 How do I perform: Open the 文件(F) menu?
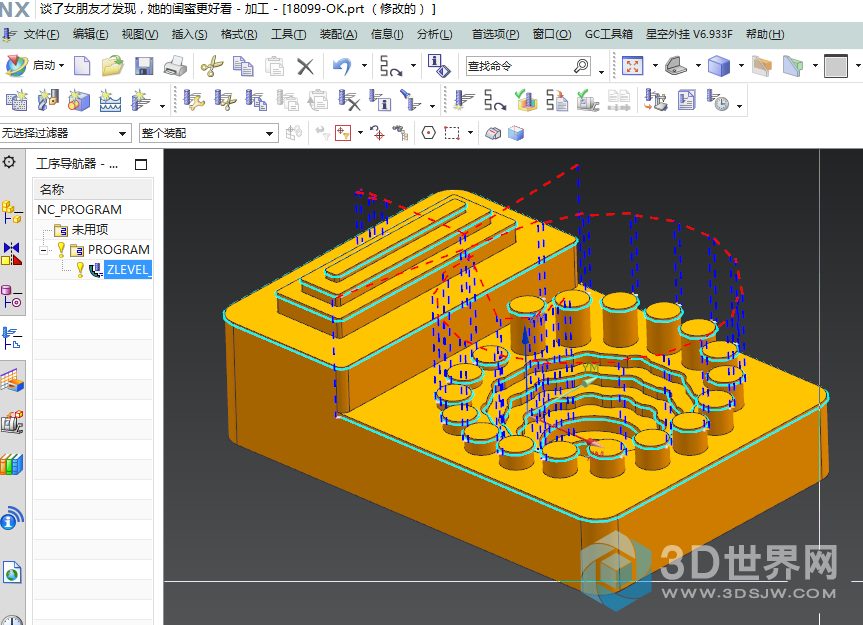tap(41, 34)
